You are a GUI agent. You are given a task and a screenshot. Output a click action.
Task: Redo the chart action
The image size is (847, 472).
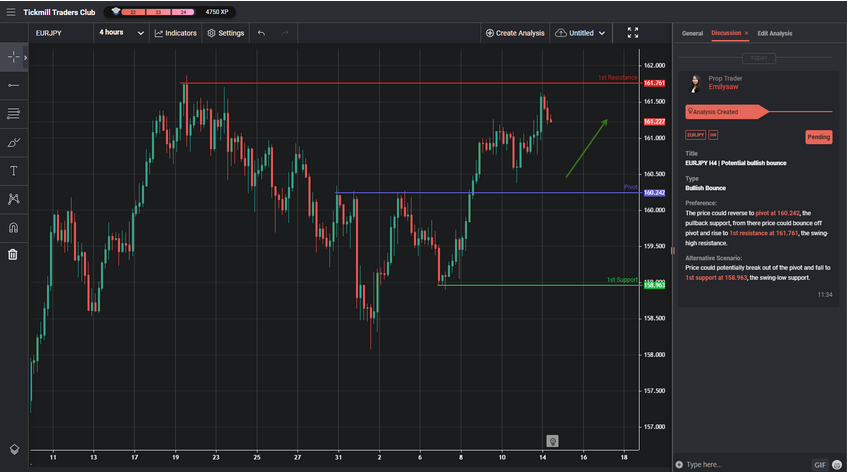285,33
